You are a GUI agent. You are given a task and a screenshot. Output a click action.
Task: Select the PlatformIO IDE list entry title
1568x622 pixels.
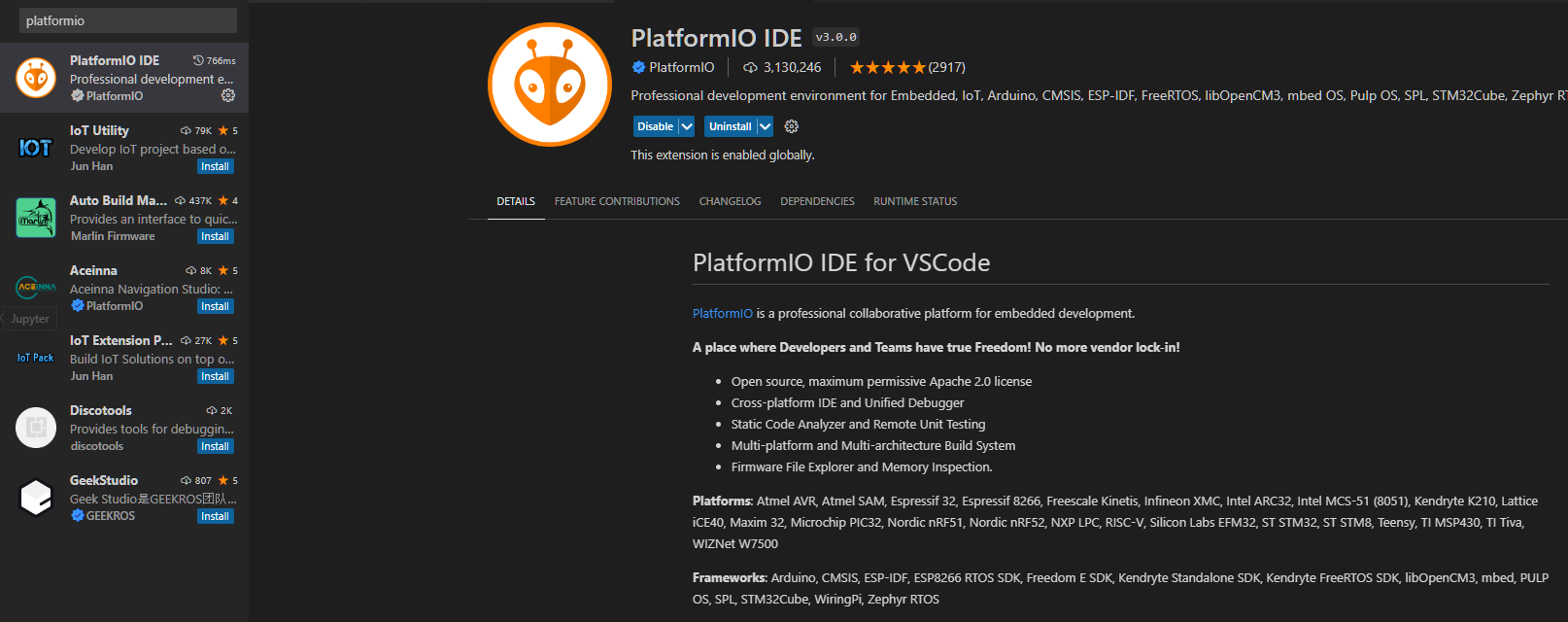[115, 60]
